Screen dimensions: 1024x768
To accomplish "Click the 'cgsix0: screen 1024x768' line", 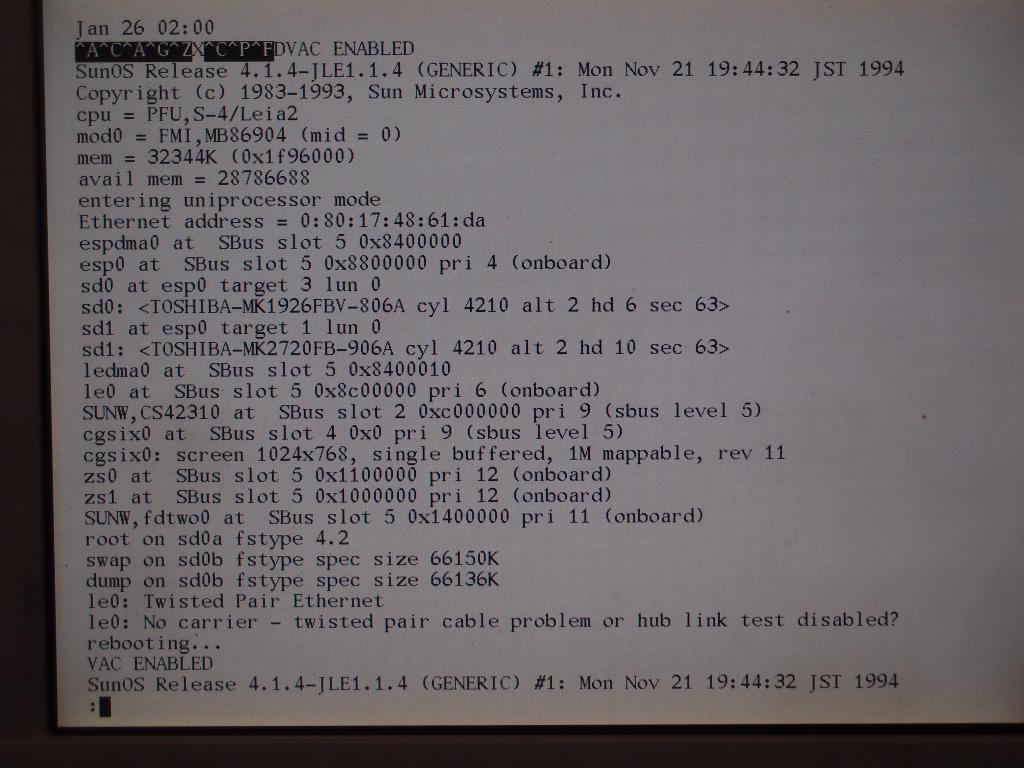I will click(x=434, y=454).
